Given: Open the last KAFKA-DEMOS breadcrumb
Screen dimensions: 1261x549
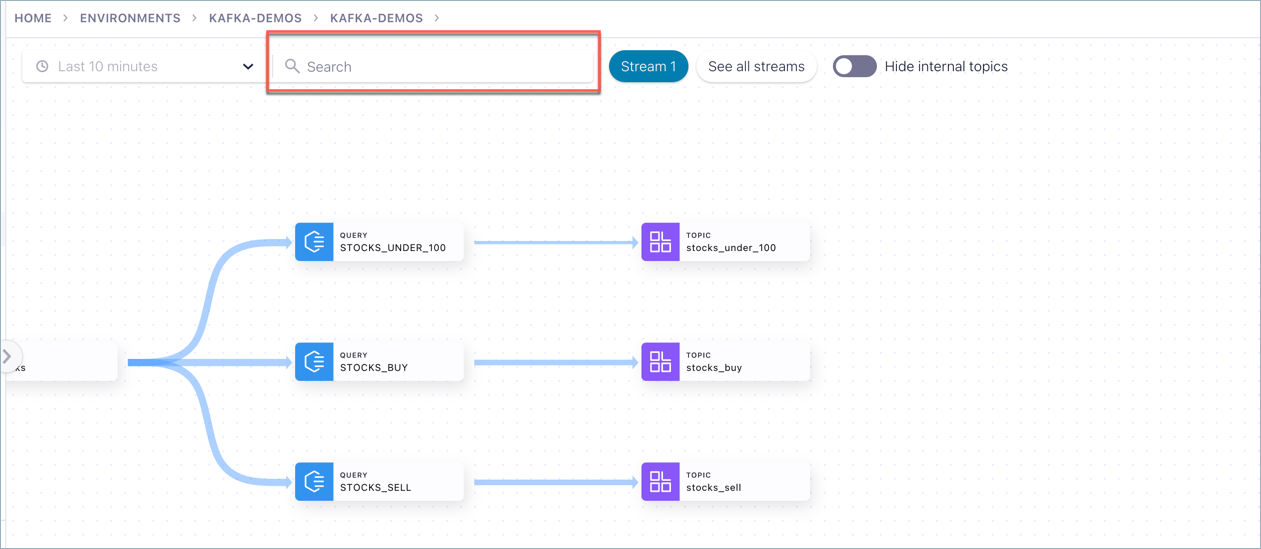Looking at the screenshot, I should click(376, 18).
